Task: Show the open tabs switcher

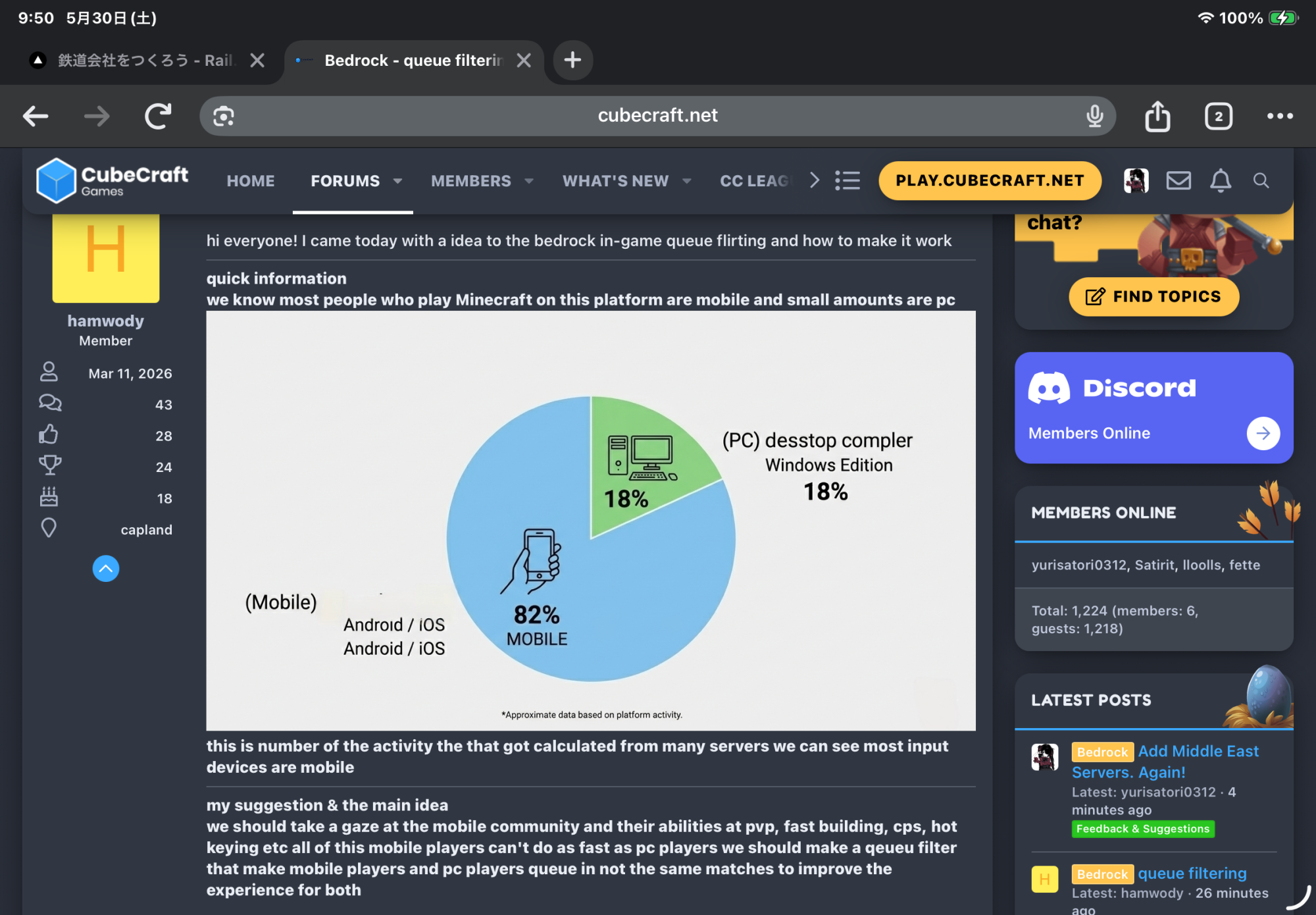Action: point(1219,117)
